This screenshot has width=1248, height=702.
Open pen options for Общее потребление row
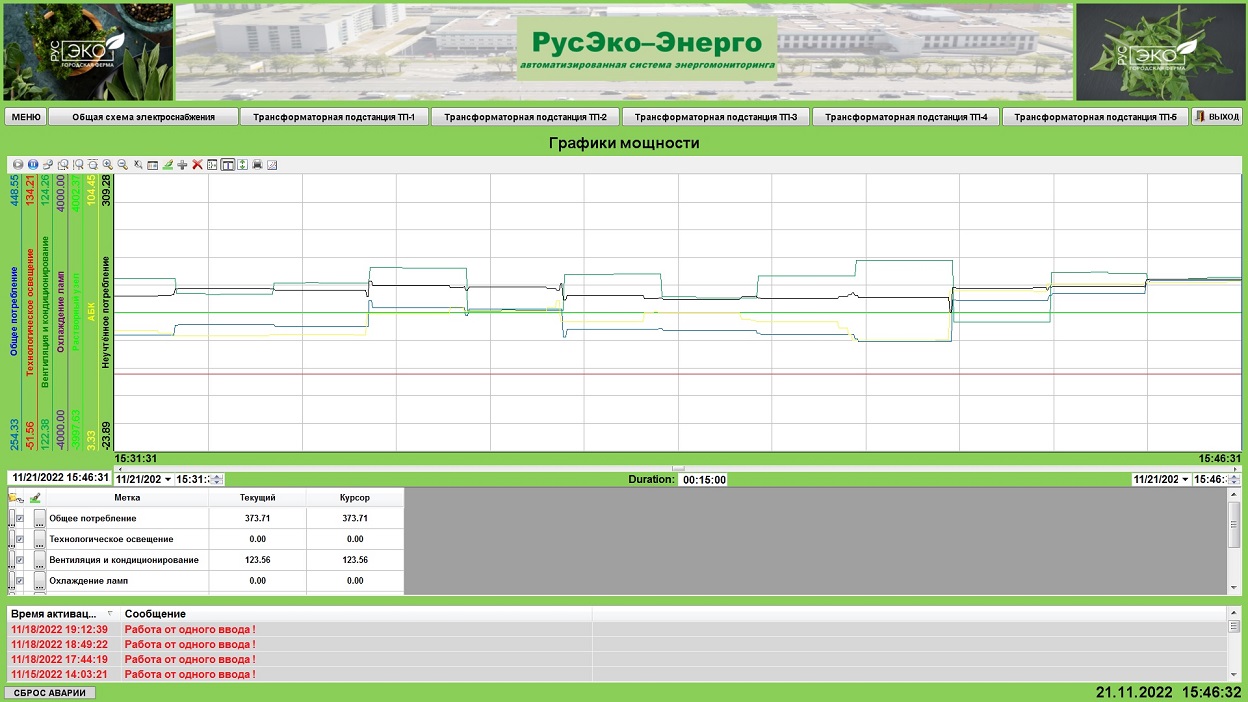coord(40,518)
